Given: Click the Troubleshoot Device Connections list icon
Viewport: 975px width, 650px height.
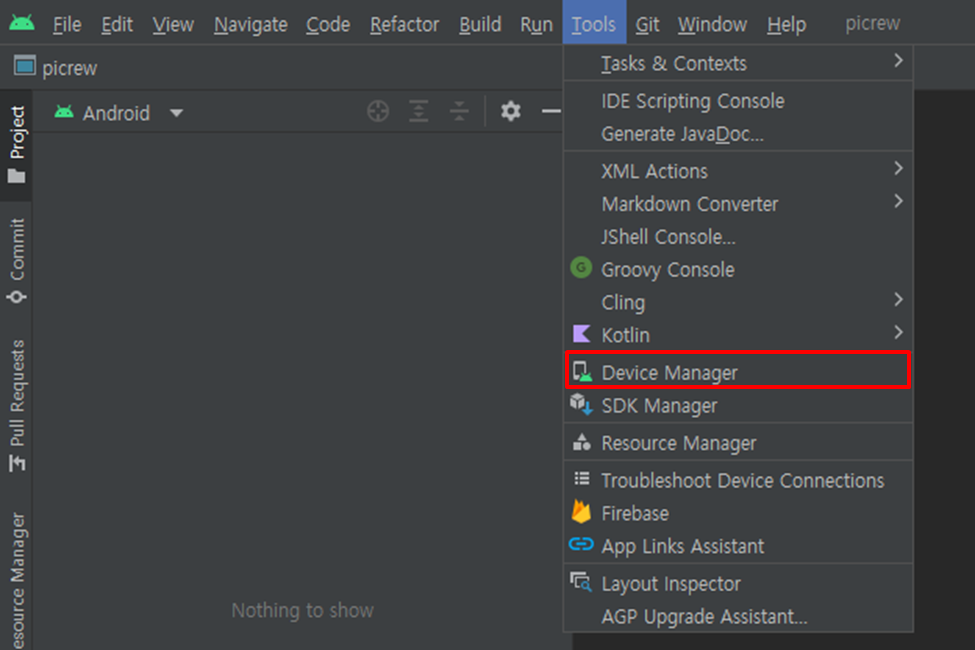Looking at the screenshot, I should 582,478.
